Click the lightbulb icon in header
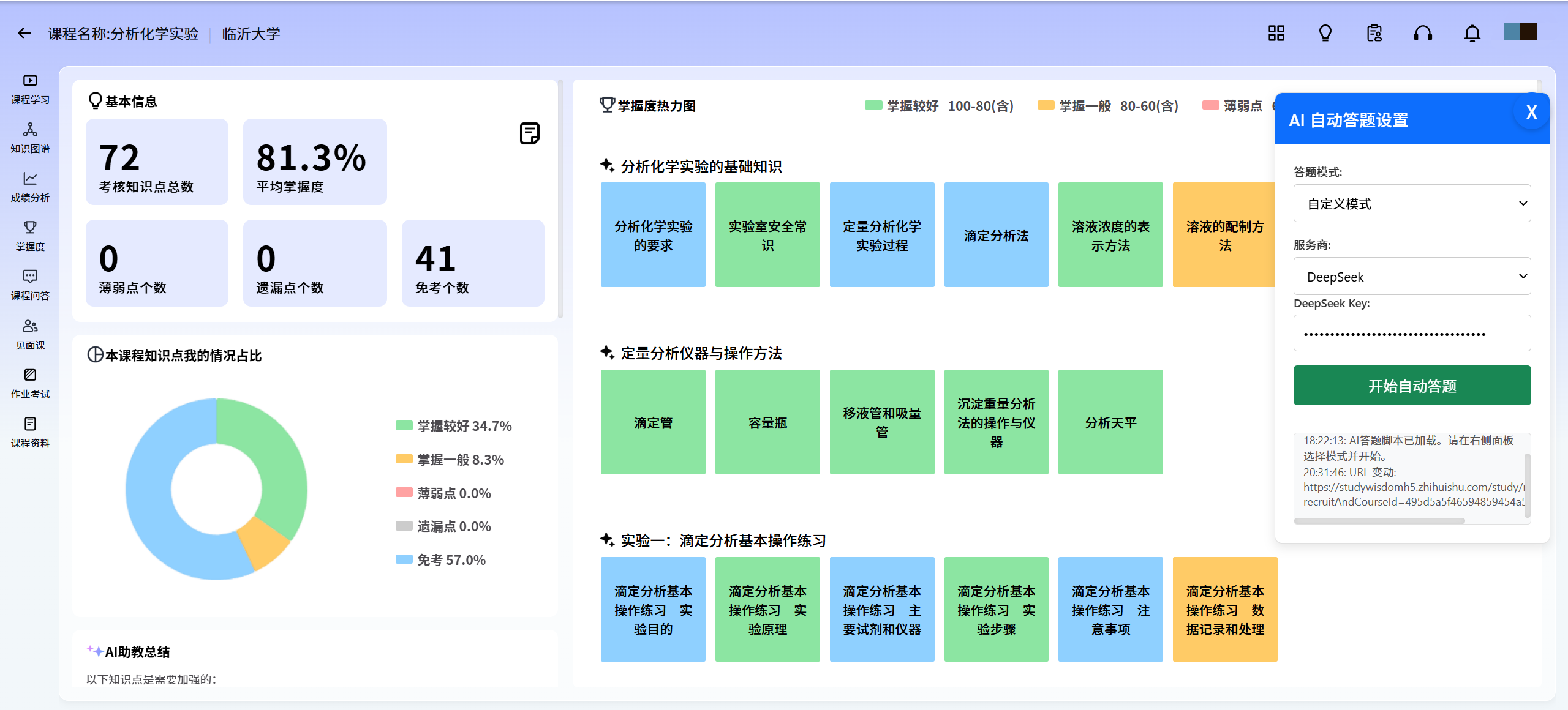Screen dimensions: 1568x710 1325,34
